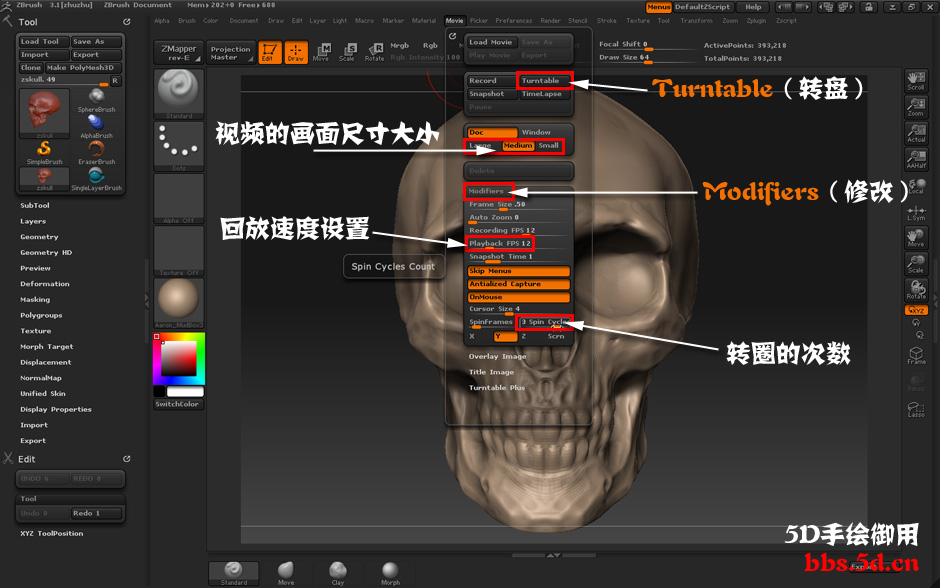Image resolution: width=940 pixels, height=588 pixels.
Task: Click the Lasso icon in right shelf
Action: 916,408
